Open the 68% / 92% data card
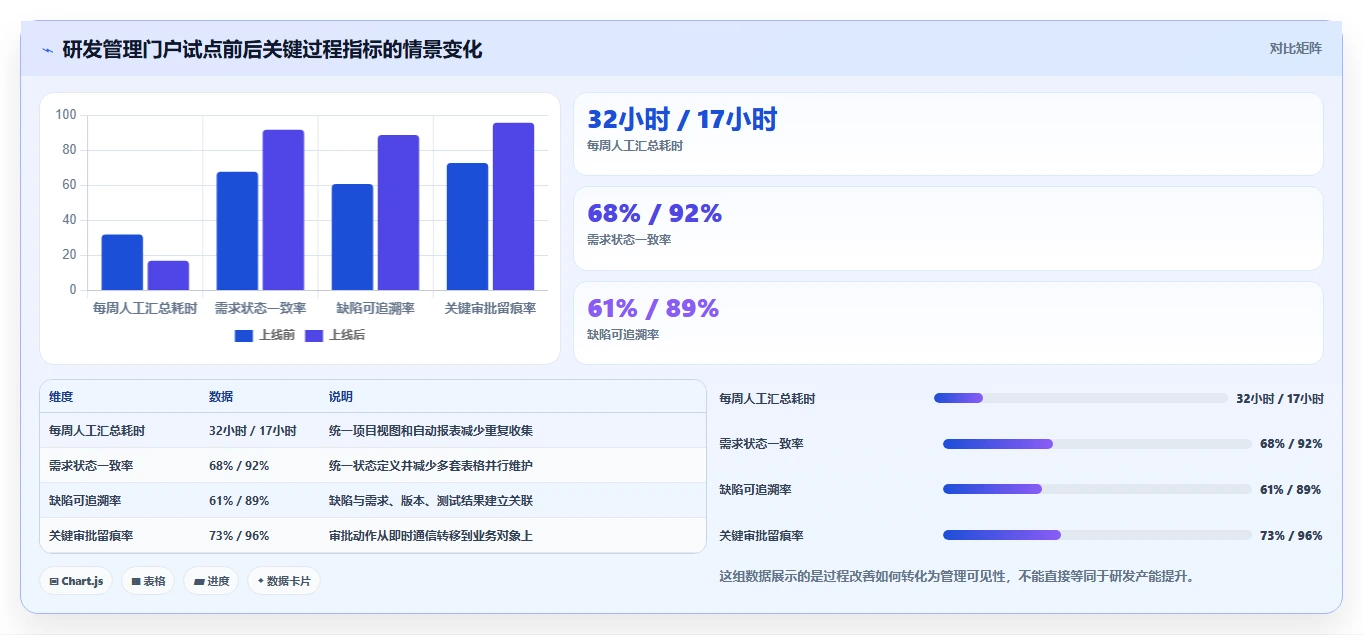Viewport: 1363px width, 635px height. [948, 228]
